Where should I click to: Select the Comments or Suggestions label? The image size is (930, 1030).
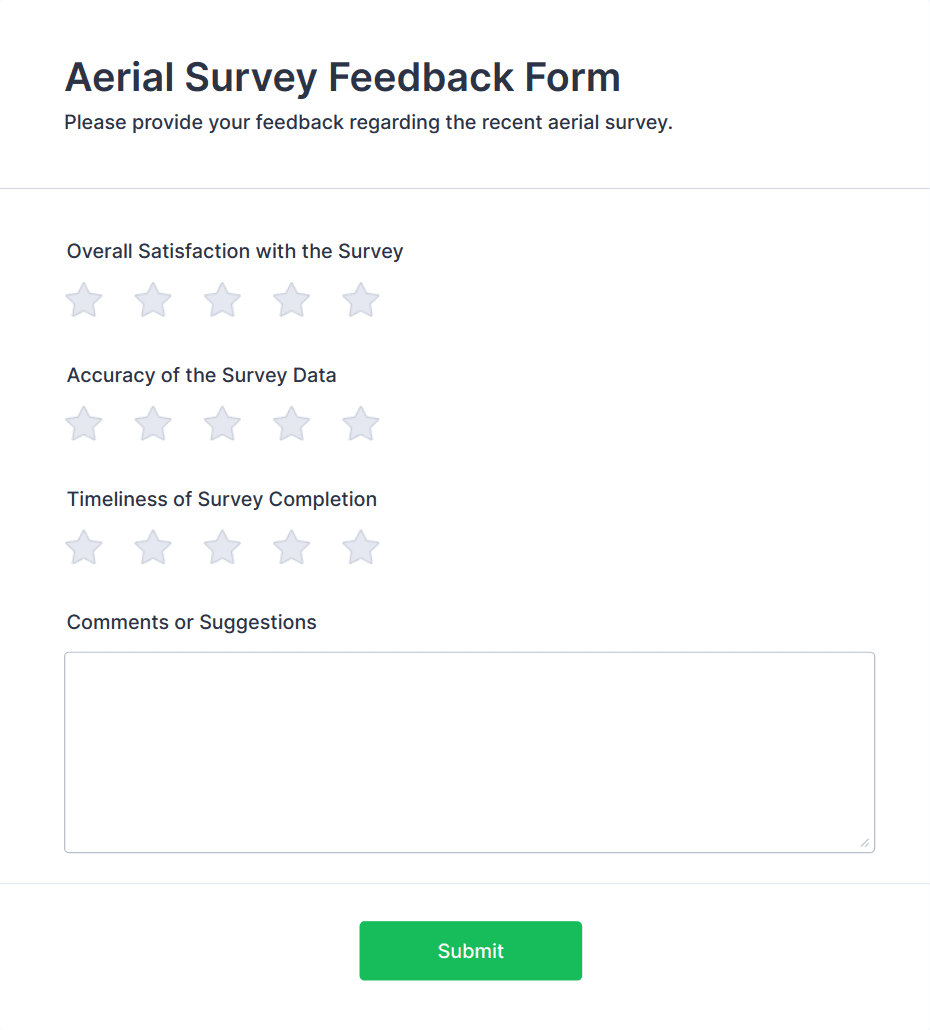pyautogui.click(x=191, y=622)
